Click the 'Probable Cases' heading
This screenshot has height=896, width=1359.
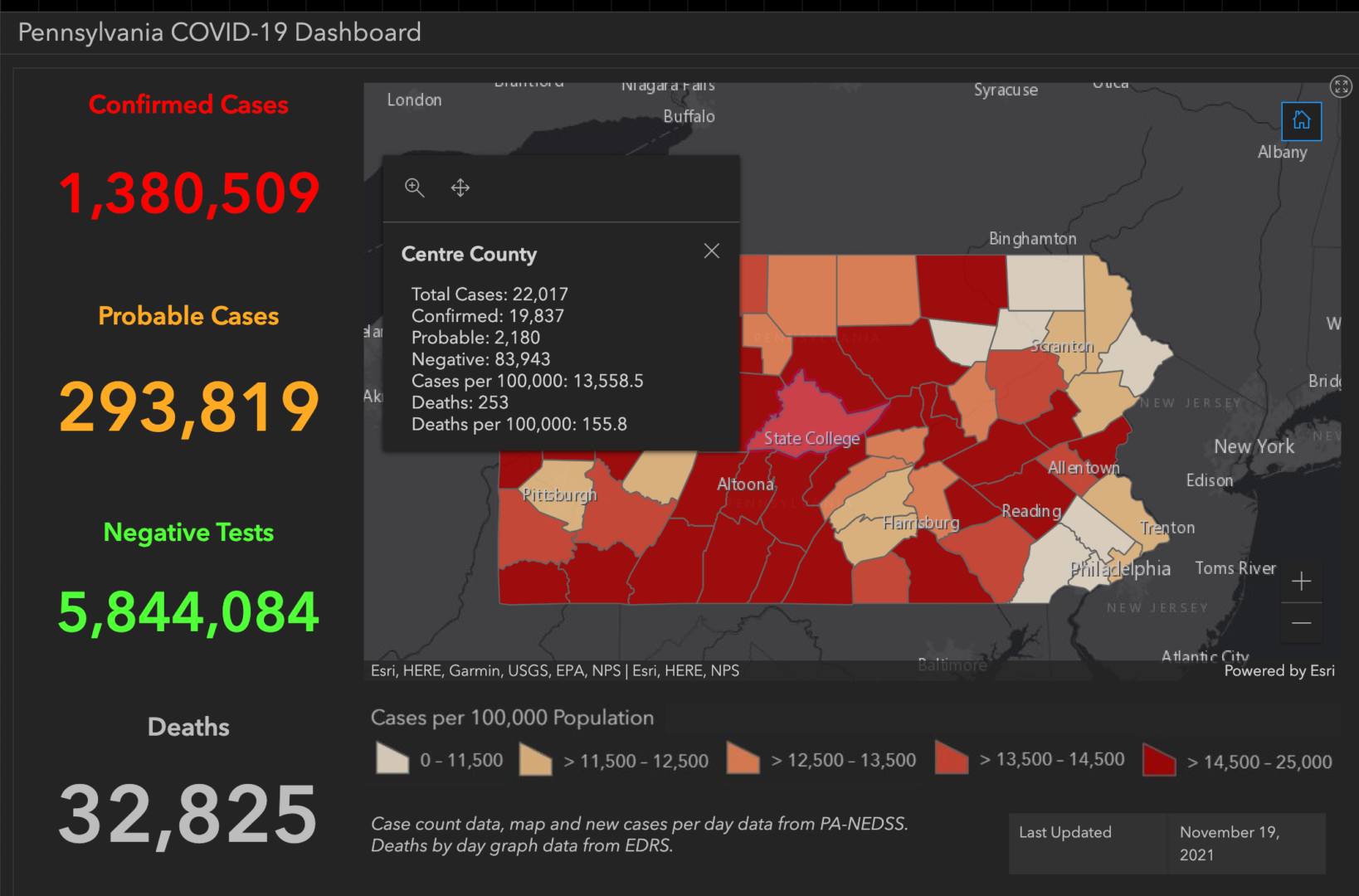(x=188, y=316)
